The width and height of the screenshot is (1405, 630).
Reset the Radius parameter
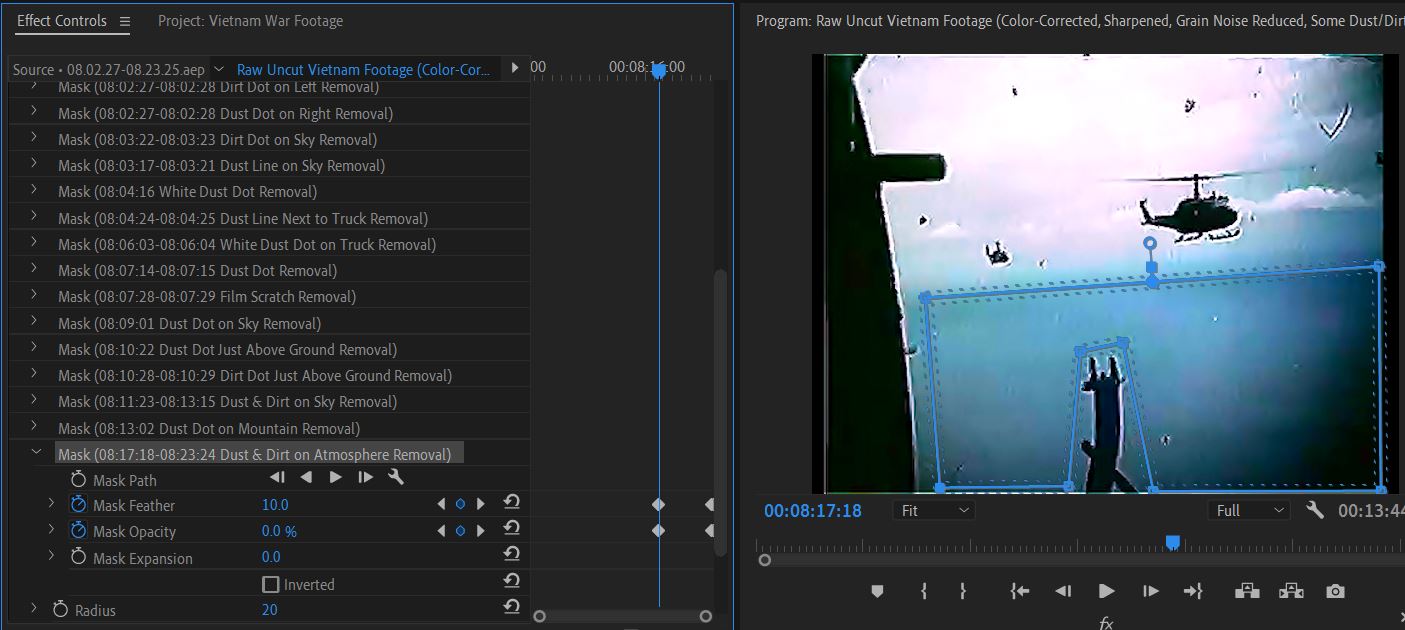click(511, 606)
